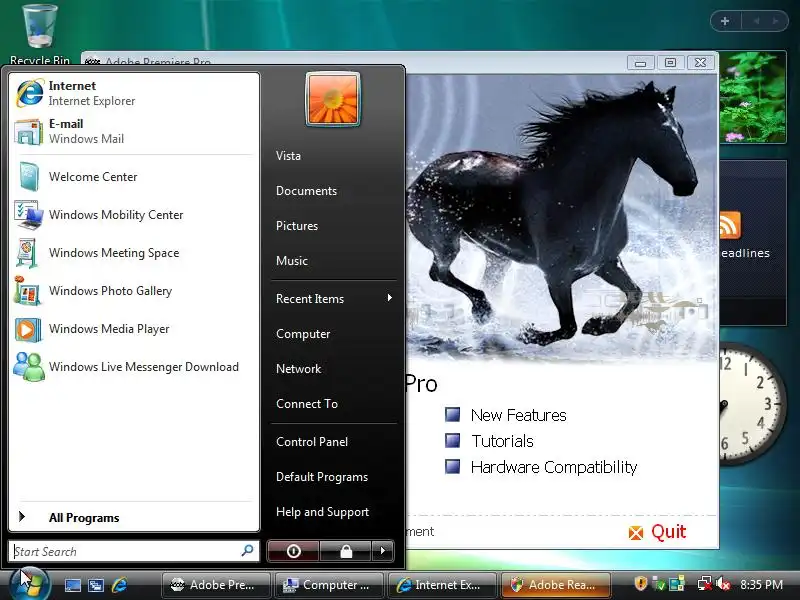Open the Welcome Center icon

pyautogui.click(x=28, y=177)
